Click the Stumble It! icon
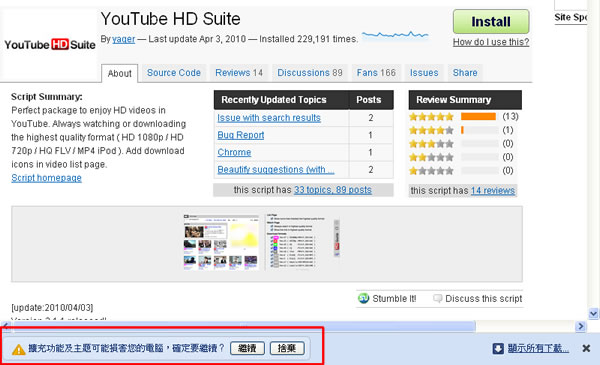Screen dimensions: 600x365 point(363,298)
